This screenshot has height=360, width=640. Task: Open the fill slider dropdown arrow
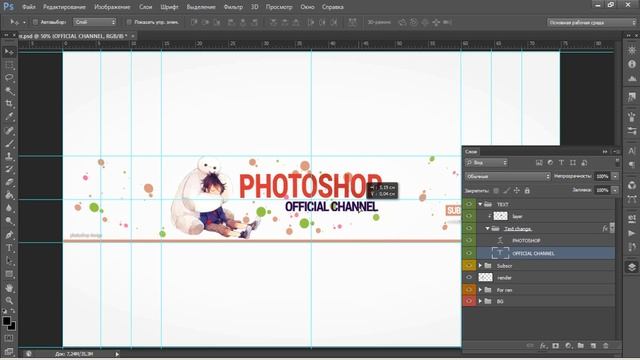(615, 190)
